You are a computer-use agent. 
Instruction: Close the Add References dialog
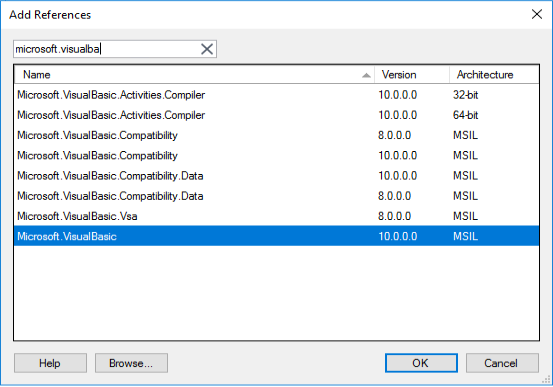click(537, 14)
